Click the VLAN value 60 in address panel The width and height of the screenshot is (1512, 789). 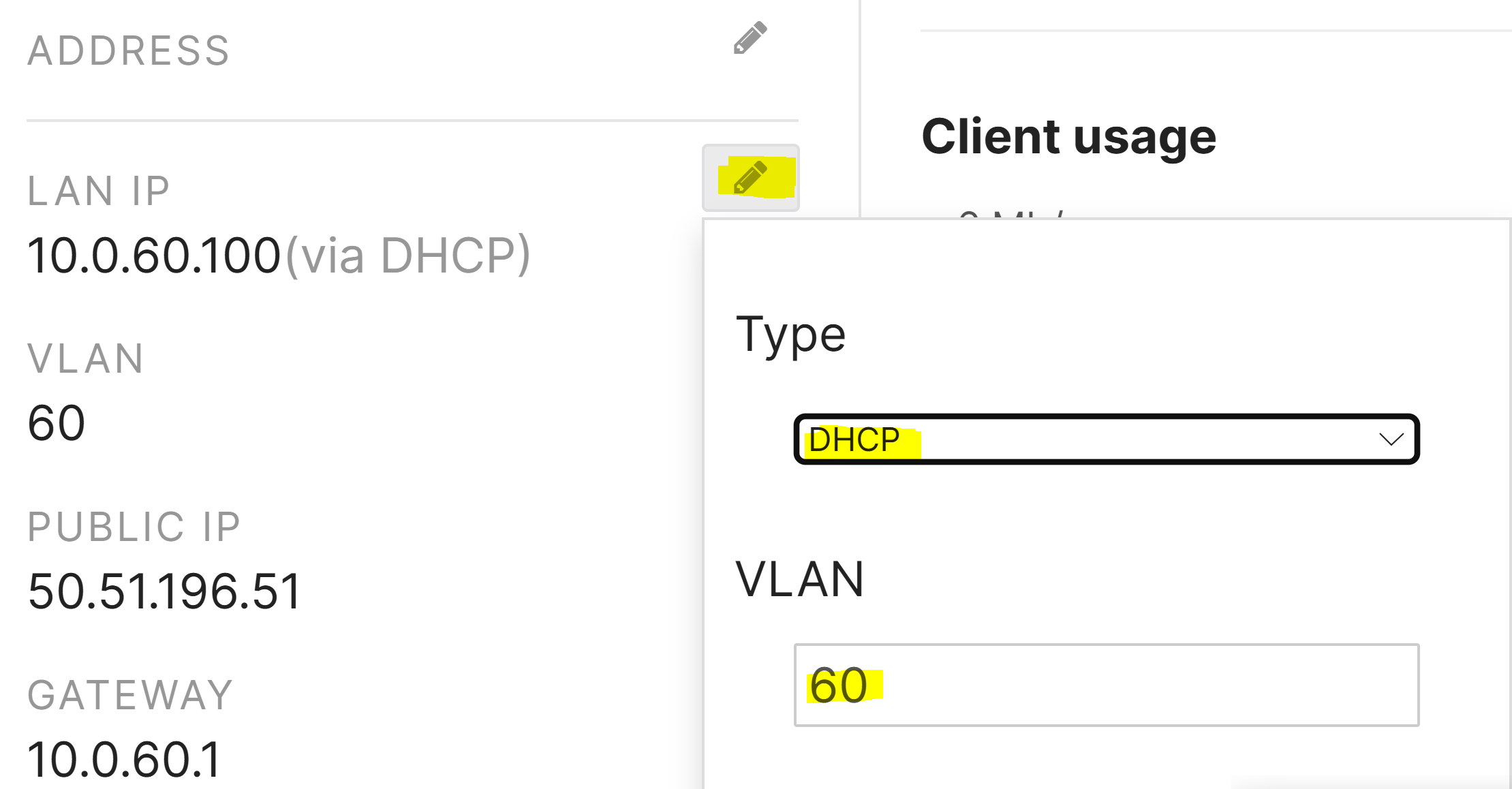click(57, 423)
